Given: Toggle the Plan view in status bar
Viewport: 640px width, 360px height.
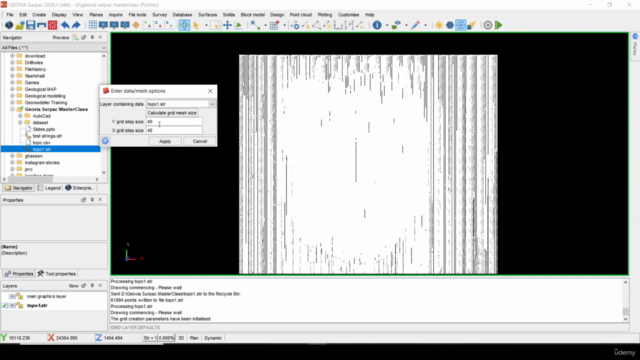Looking at the screenshot, I should pyautogui.click(x=194, y=338).
